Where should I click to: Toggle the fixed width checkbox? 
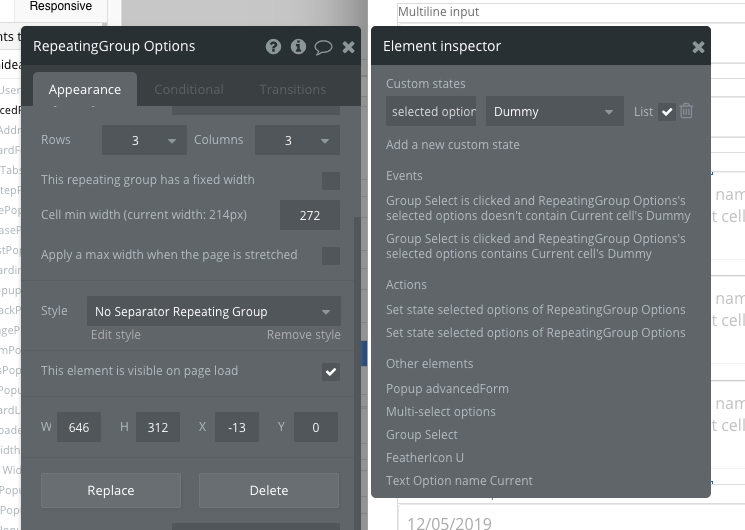click(x=330, y=181)
